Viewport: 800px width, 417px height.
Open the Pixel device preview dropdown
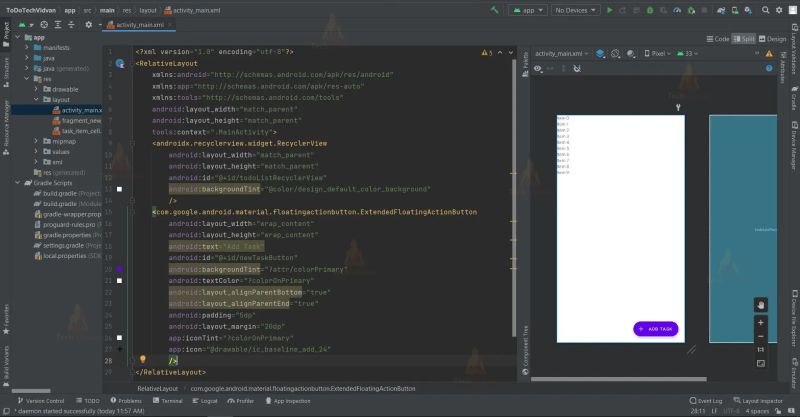click(657, 54)
